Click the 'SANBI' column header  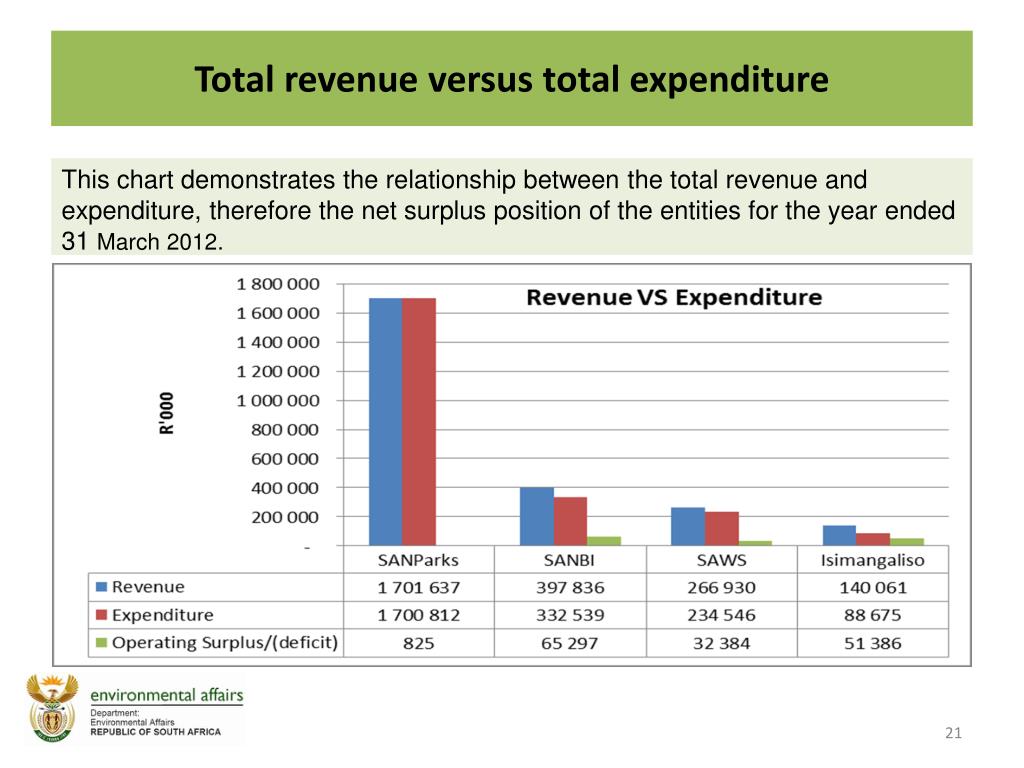[x=569, y=560]
